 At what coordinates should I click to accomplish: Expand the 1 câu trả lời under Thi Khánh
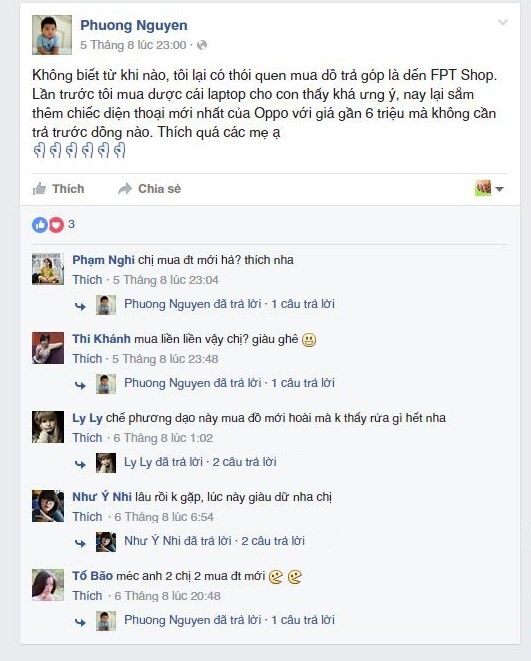pyautogui.click(x=303, y=383)
